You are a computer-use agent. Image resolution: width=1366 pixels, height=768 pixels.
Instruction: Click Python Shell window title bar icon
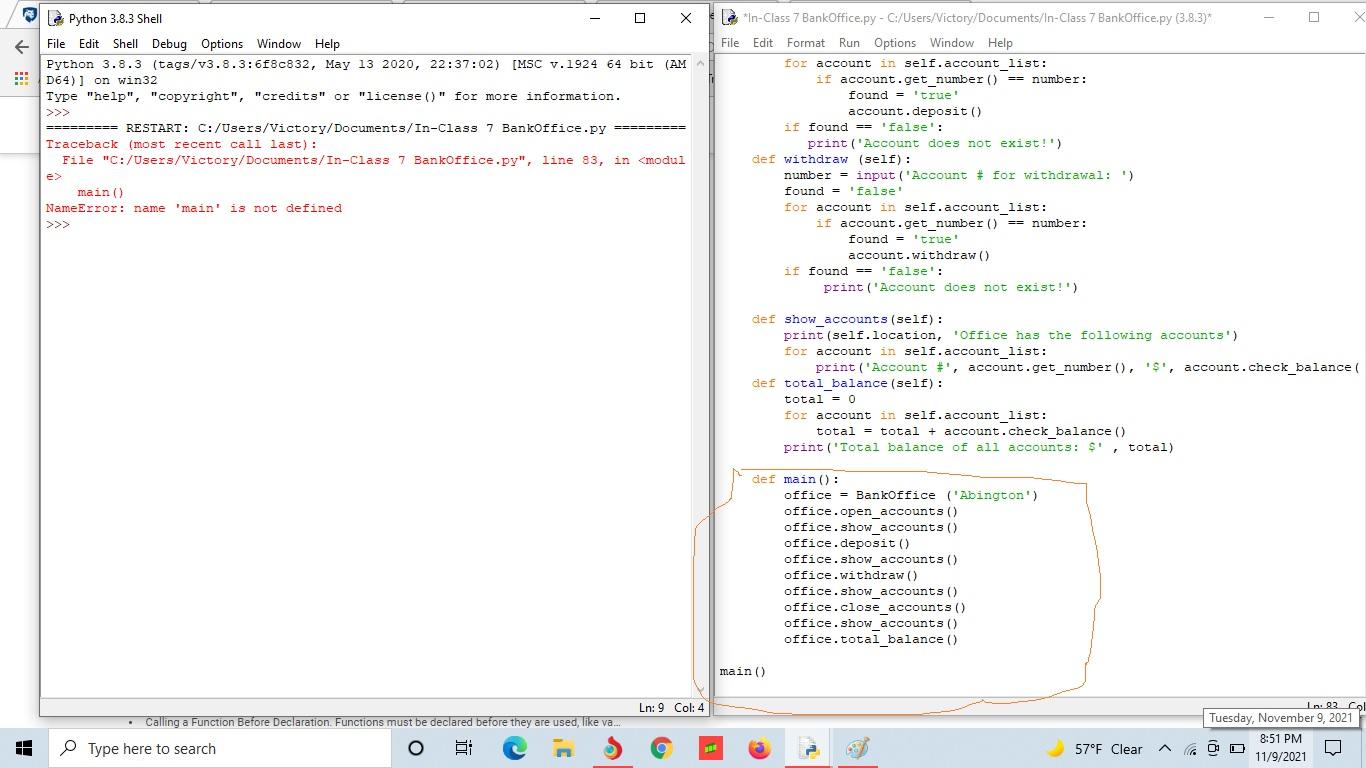pos(54,18)
